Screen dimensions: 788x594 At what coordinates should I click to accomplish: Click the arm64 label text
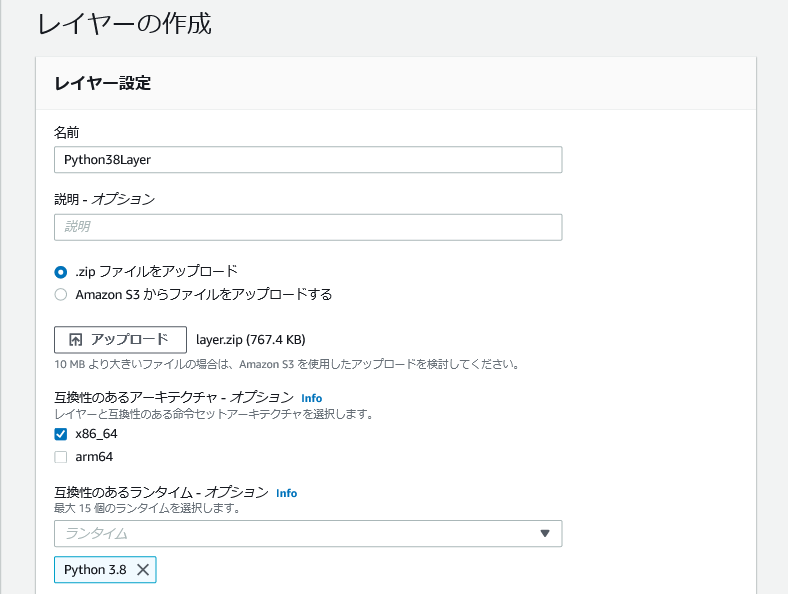pos(94,457)
